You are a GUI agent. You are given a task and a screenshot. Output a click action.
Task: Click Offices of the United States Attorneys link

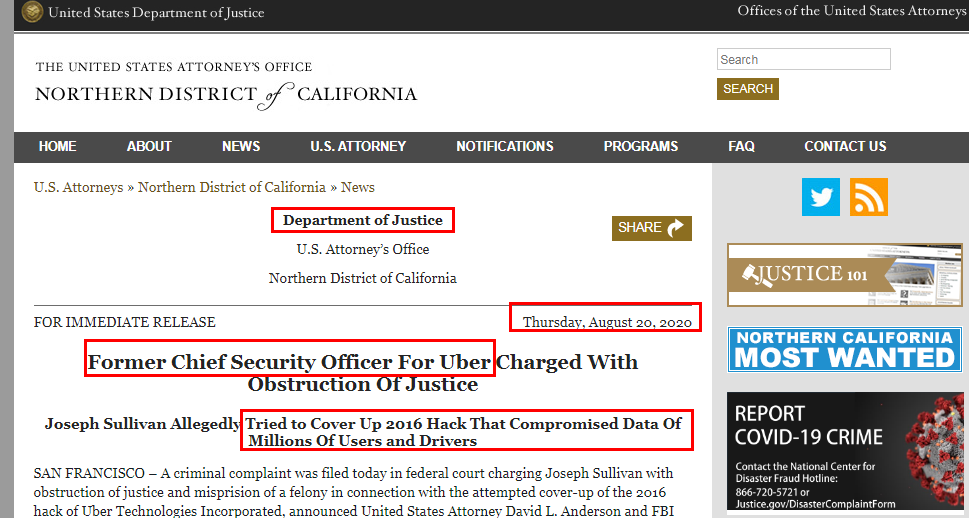click(x=853, y=11)
